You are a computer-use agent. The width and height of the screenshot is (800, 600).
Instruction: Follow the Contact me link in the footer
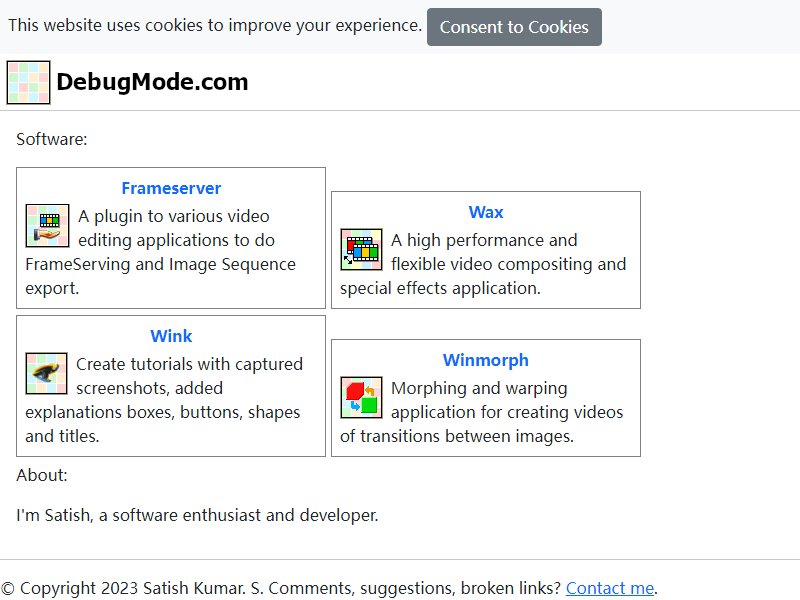[x=610, y=588]
